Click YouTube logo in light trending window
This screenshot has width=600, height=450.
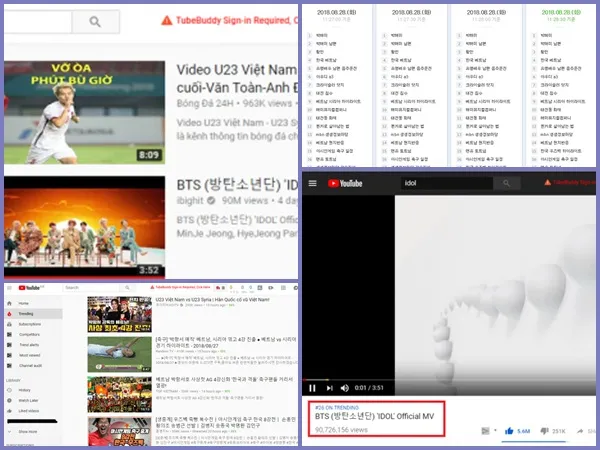[31, 288]
